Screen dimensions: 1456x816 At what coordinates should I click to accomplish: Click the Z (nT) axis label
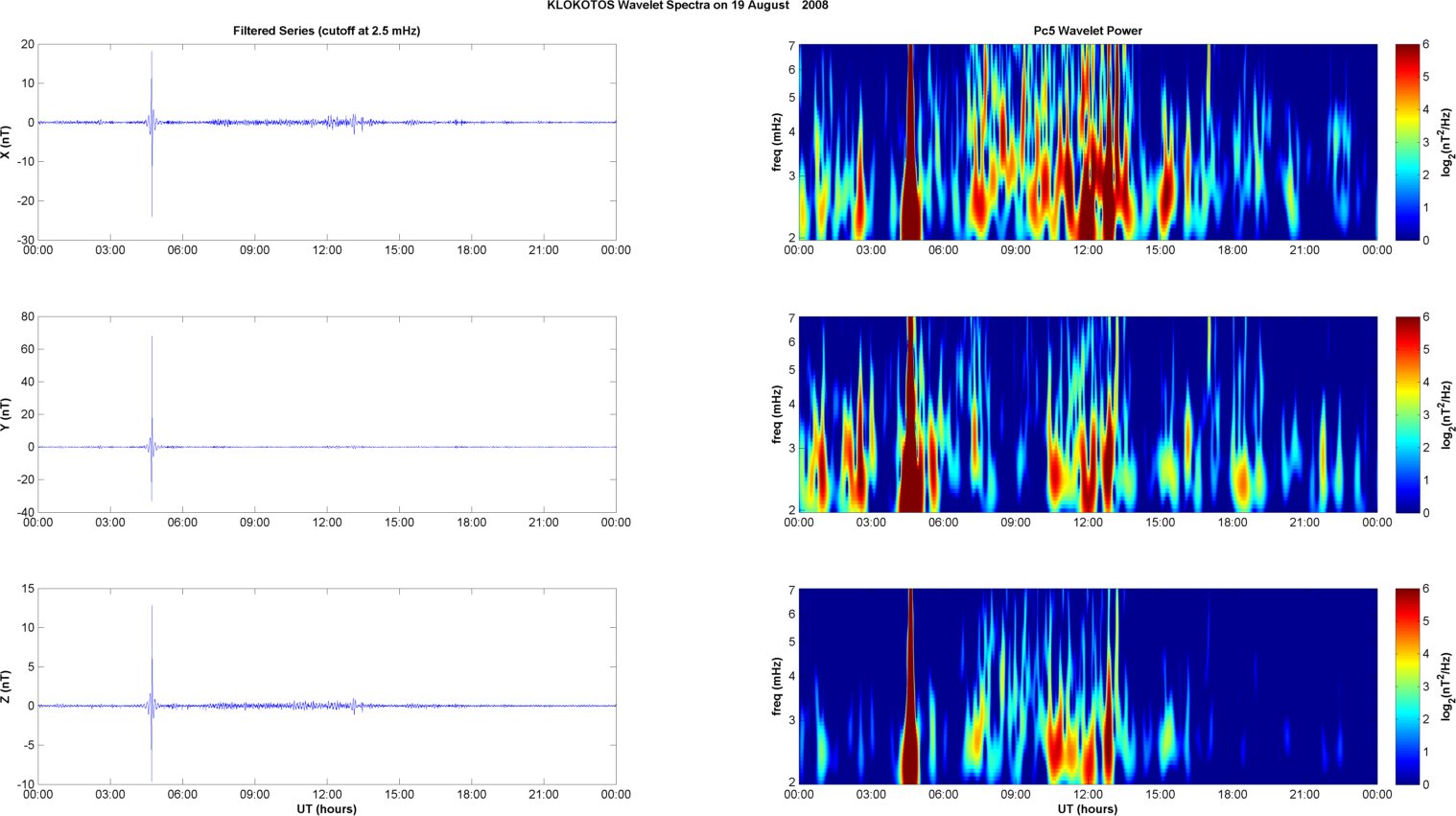6,687
